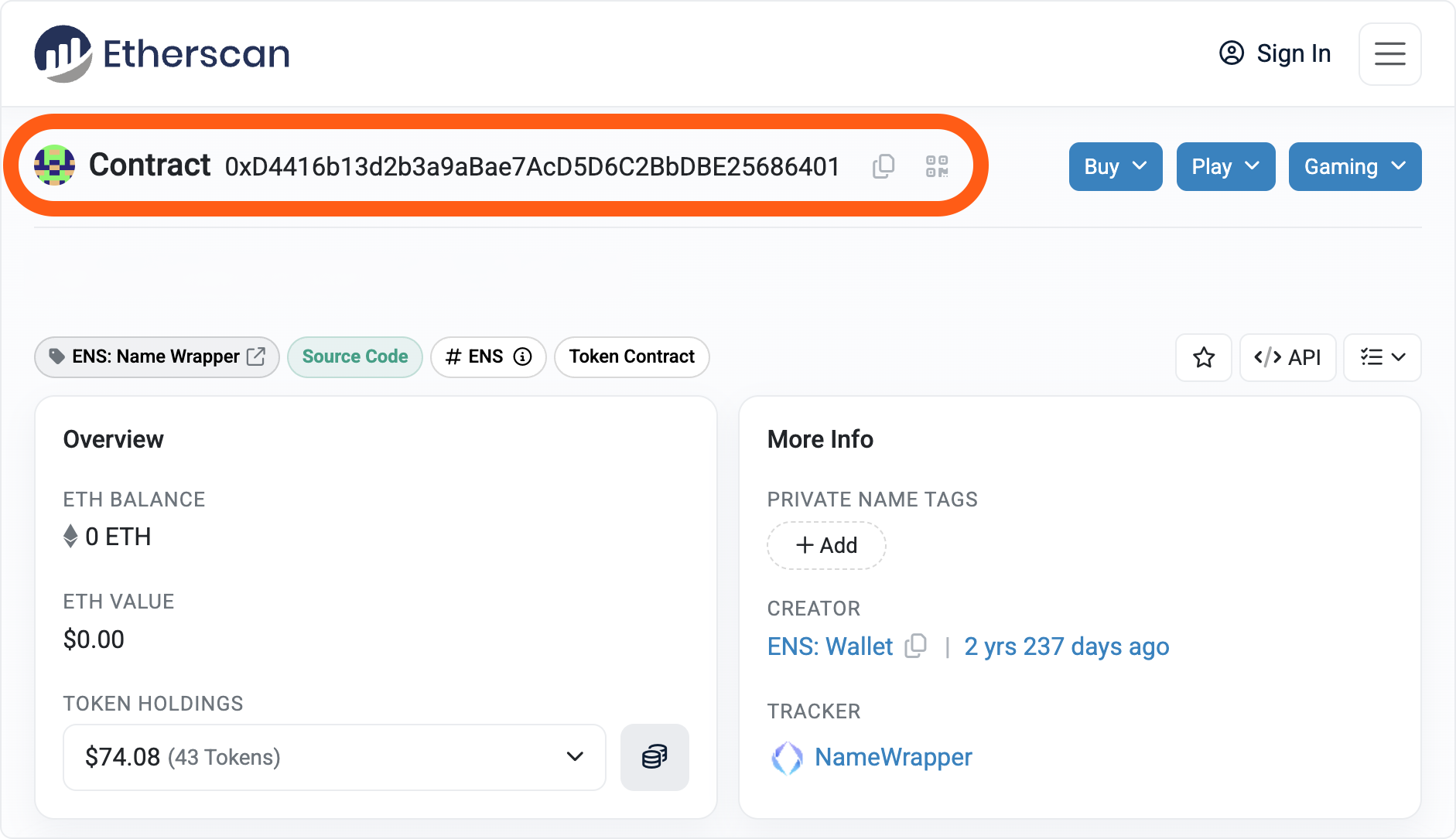
Task: Expand the more options list dropdown
Action: click(x=1383, y=357)
